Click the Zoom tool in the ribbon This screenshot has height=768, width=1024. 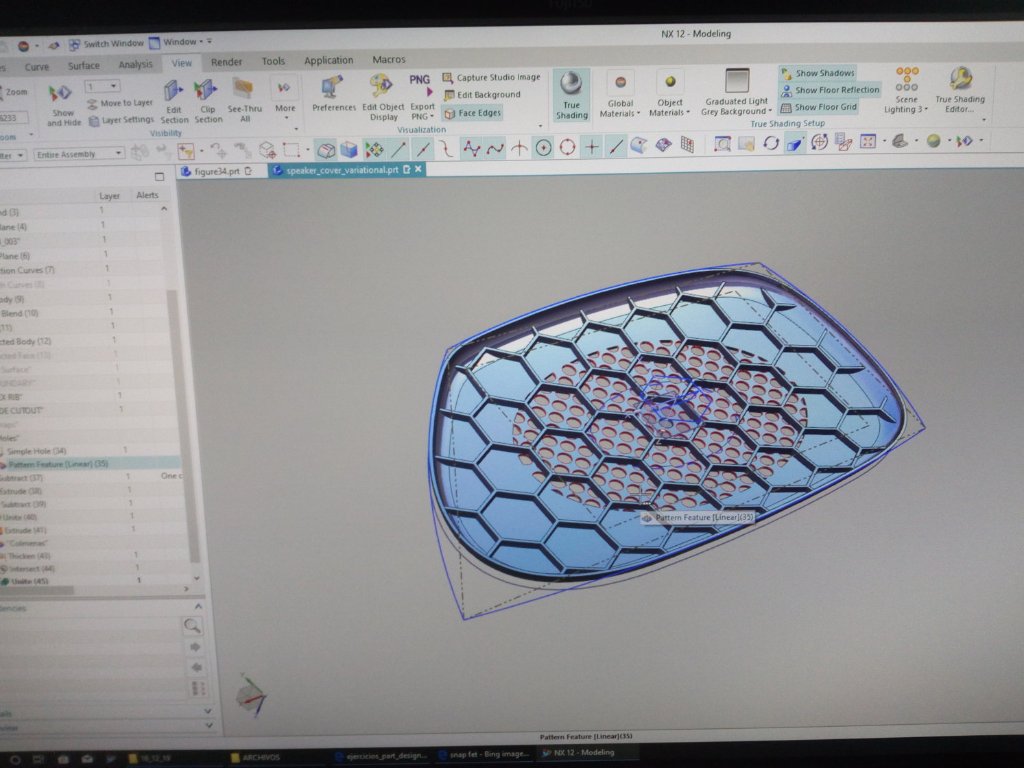pos(14,92)
